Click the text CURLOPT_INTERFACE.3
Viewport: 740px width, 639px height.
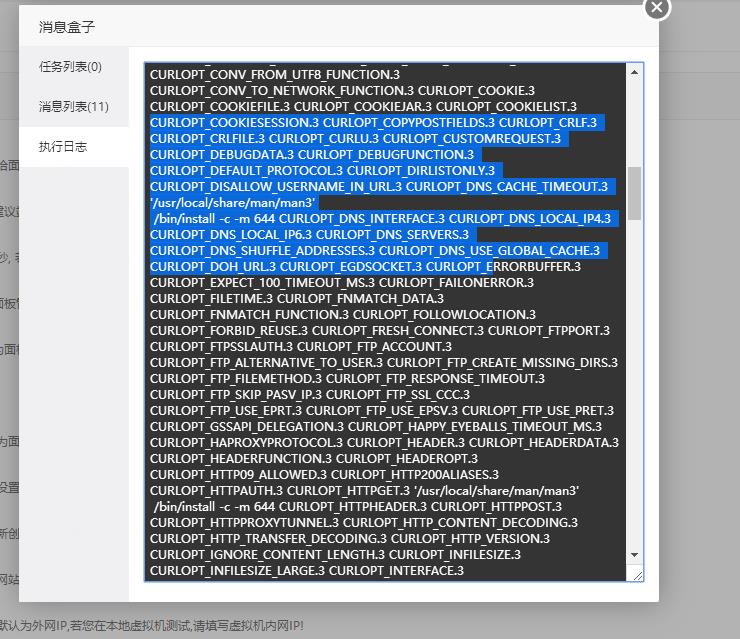(396, 572)
